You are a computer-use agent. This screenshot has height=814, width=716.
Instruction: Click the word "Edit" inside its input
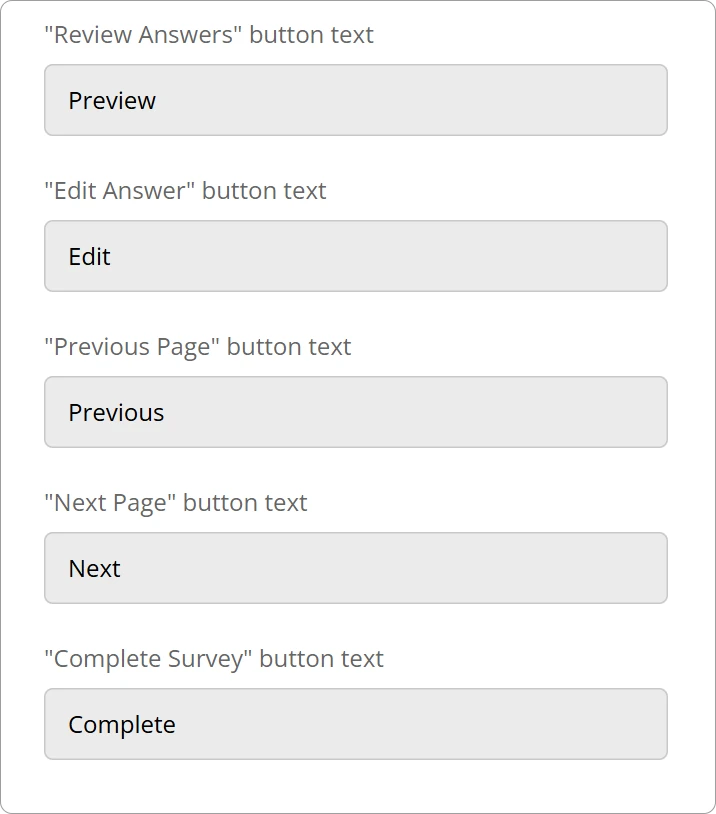pyautogui.click(x=89, y=257)
